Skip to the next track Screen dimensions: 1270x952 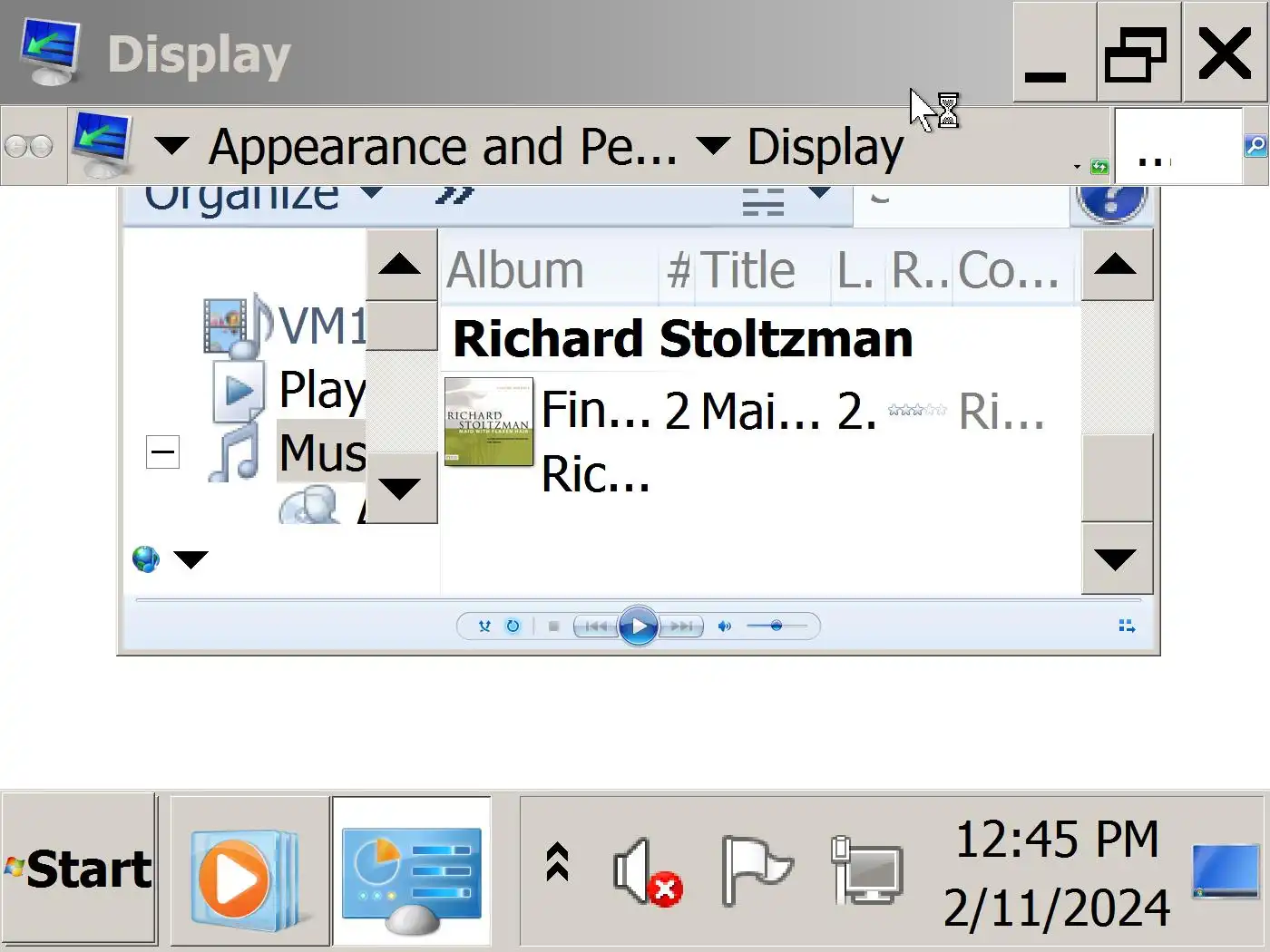coord(681,626)
